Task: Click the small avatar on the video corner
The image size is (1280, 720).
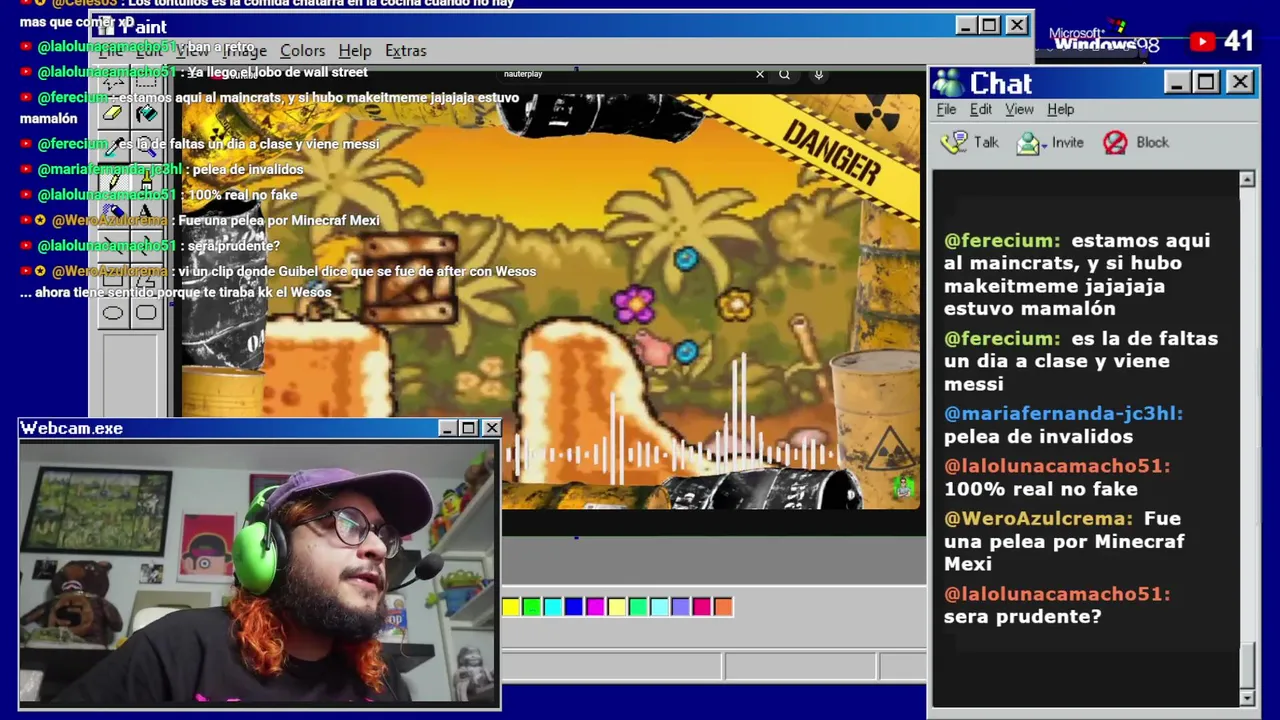Action: pos(904,487)
